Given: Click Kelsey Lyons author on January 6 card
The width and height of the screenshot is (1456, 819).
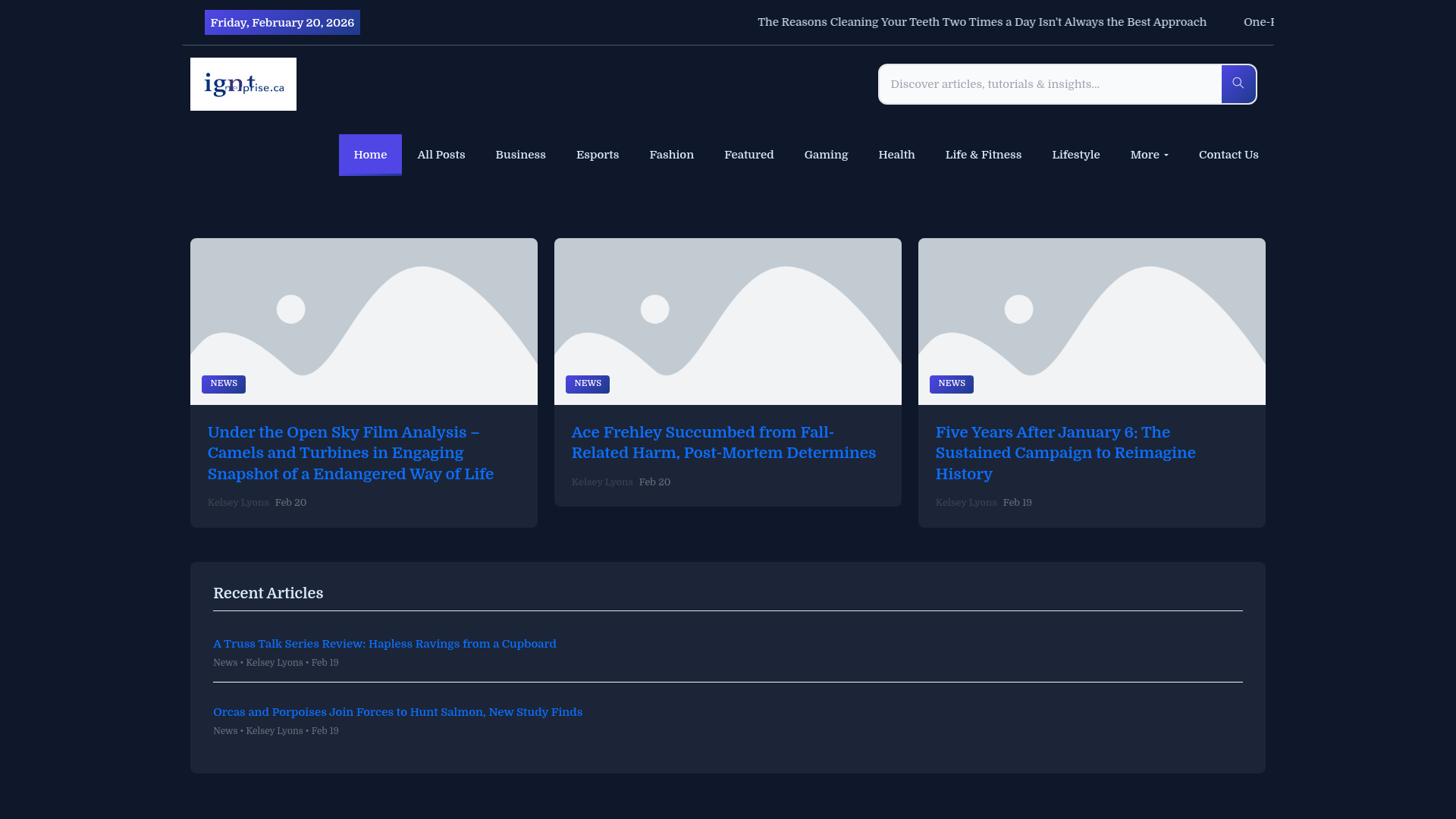Looking at the screenshot, I should click(966, 503).
